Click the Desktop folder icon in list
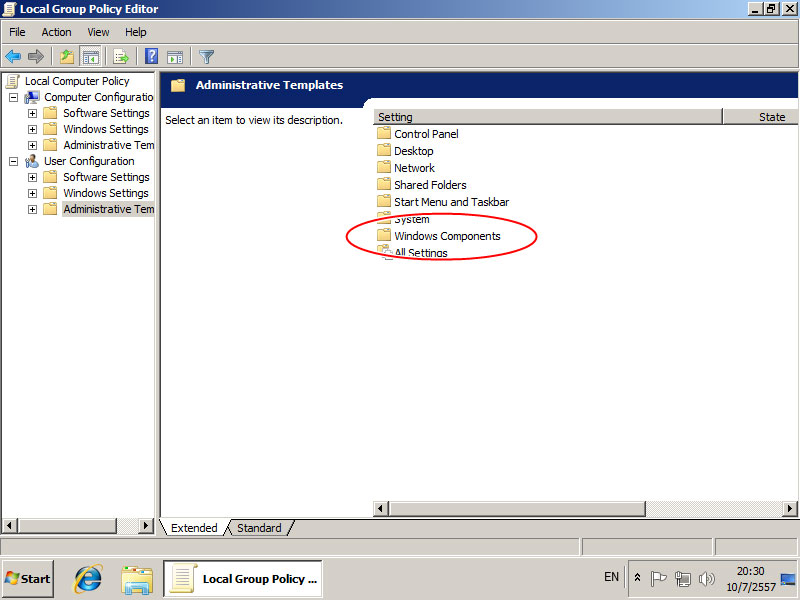 pyautogui.click(x=384, y=151)
